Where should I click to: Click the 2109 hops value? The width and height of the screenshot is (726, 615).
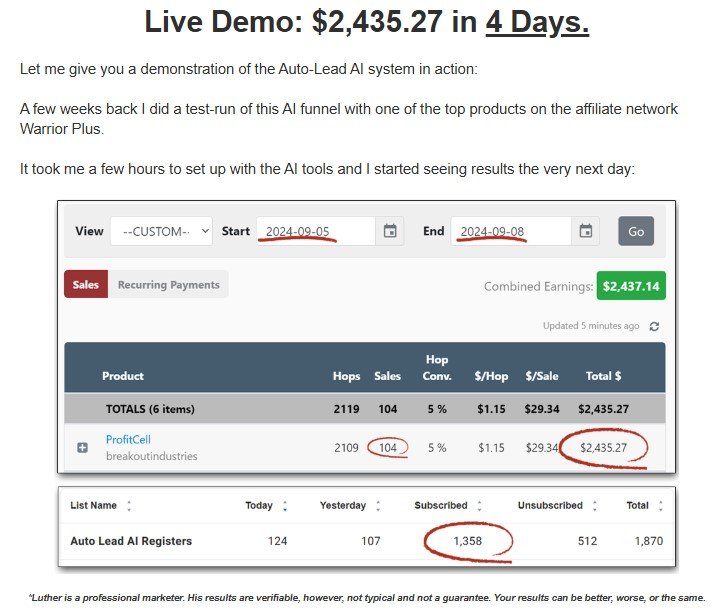(x=346, y=448)
